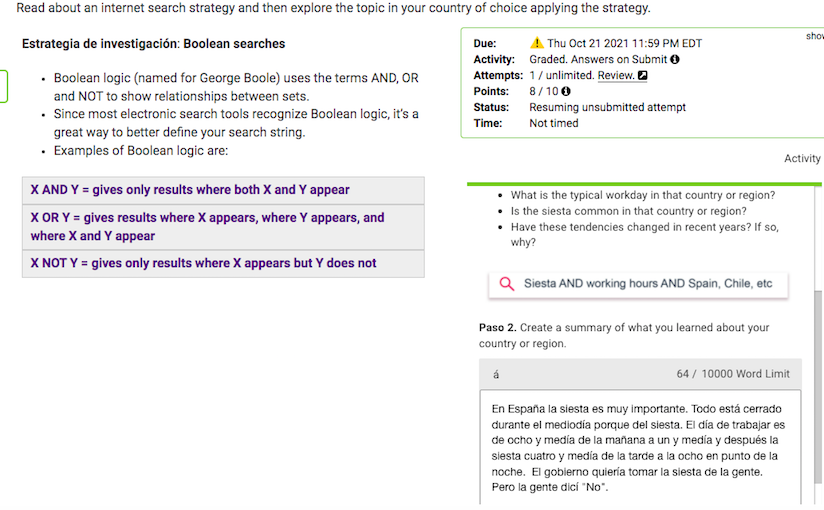
Task: Click the Estrategia de investigación heading
Action: 153,44
